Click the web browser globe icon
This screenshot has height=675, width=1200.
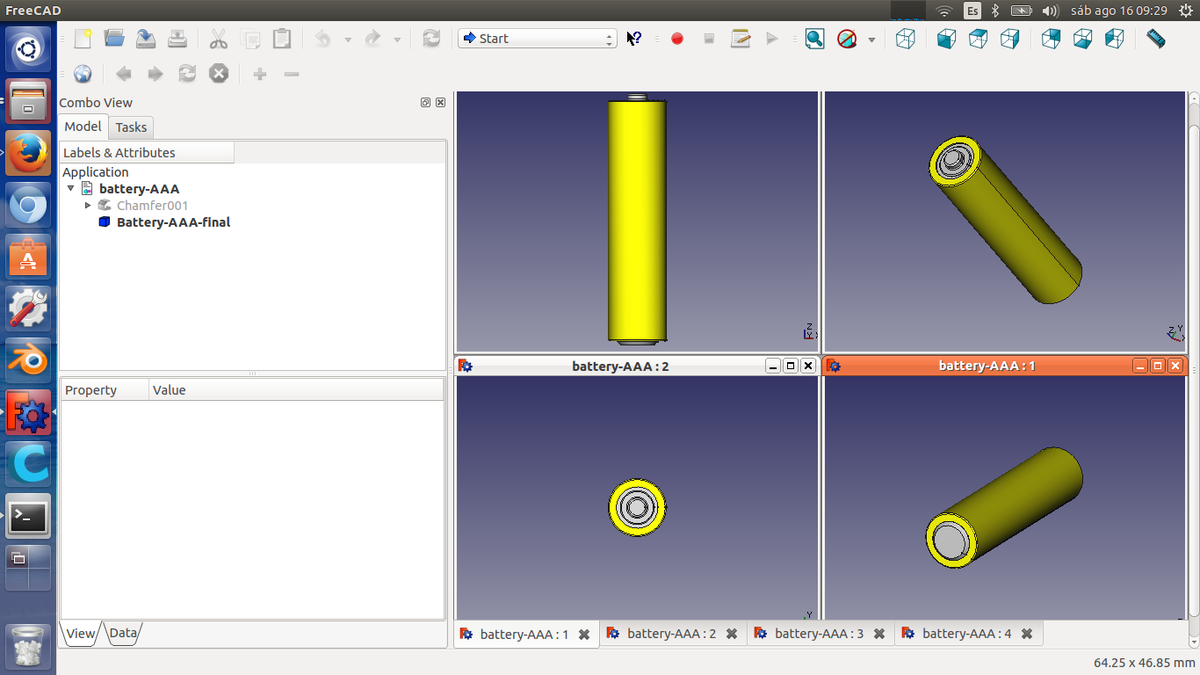pyautogui.click(x=83, y=74)
